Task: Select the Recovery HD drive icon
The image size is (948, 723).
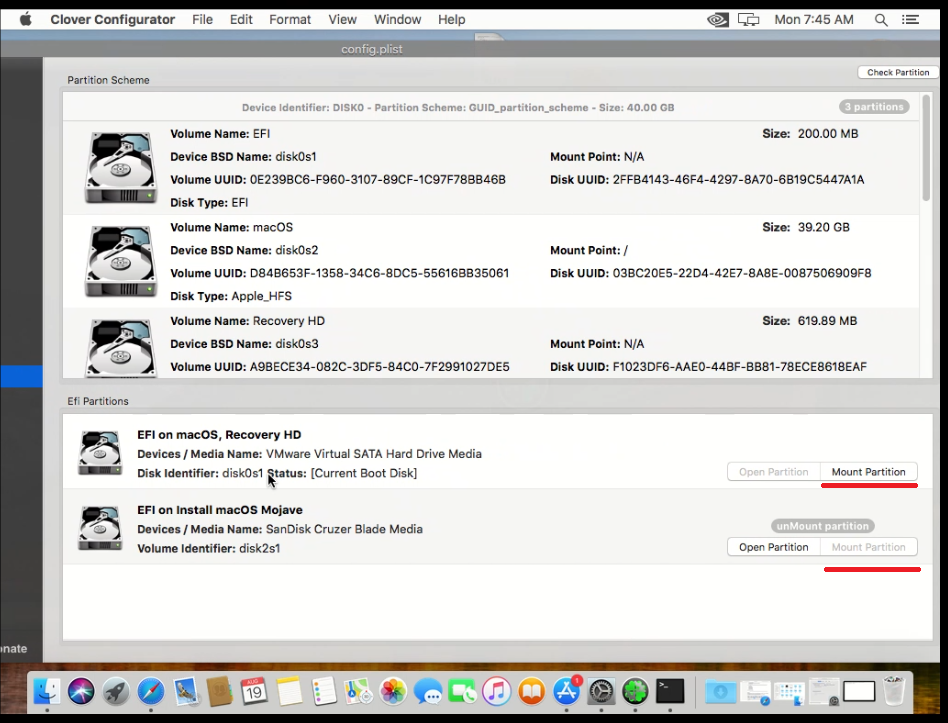Action: click(x=121, y=348)
